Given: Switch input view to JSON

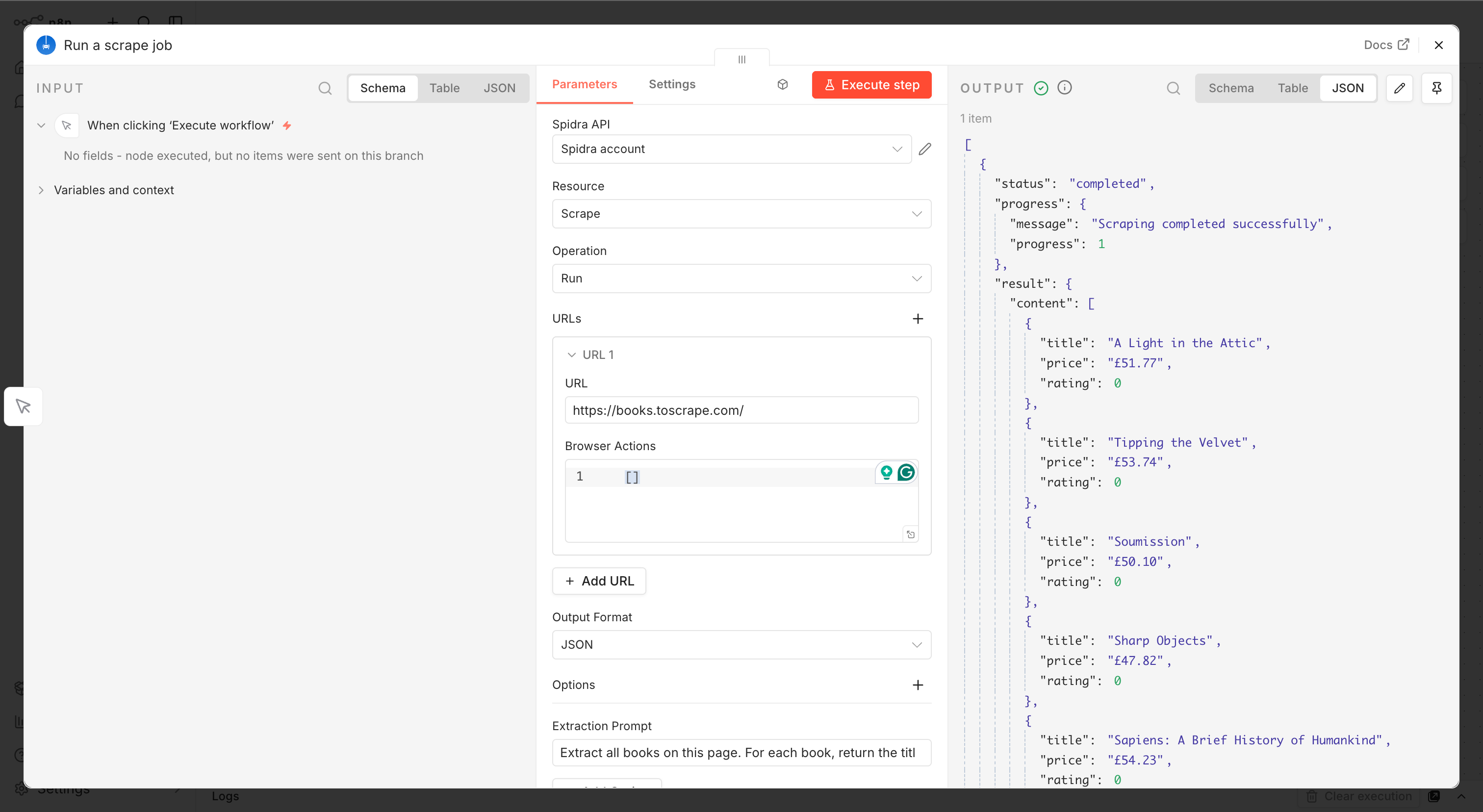Looking at the screenshot, I should (x=499, y=88).
